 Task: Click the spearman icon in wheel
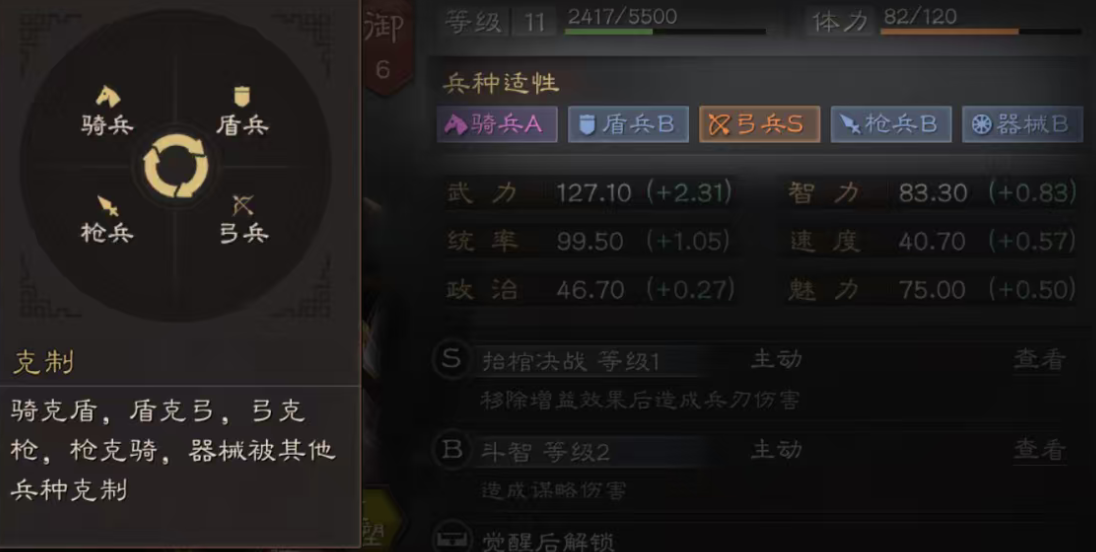108,205
